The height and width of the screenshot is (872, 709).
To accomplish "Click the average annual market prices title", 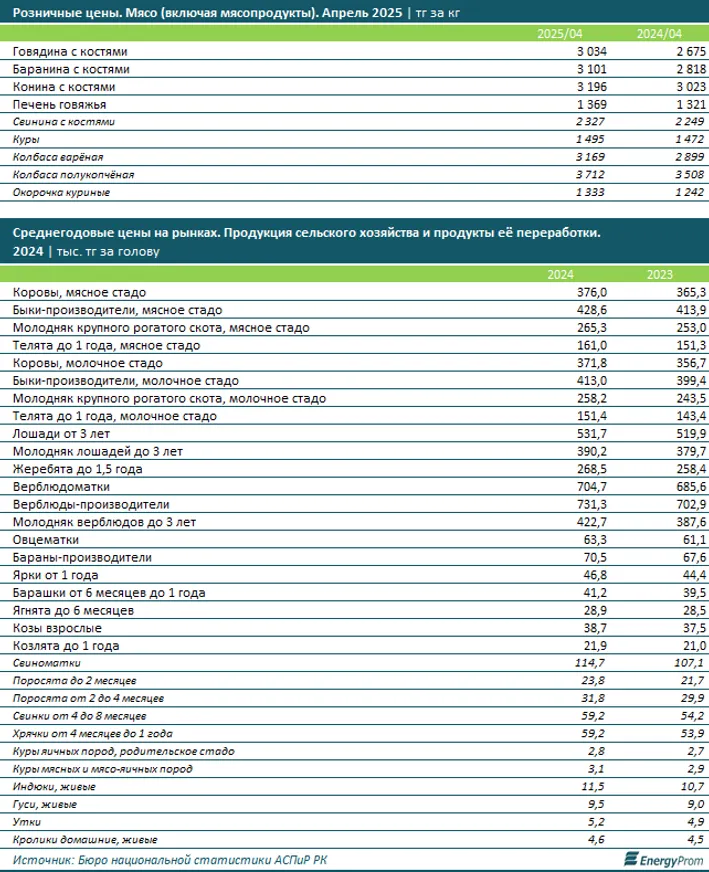I will click(308, 232).
